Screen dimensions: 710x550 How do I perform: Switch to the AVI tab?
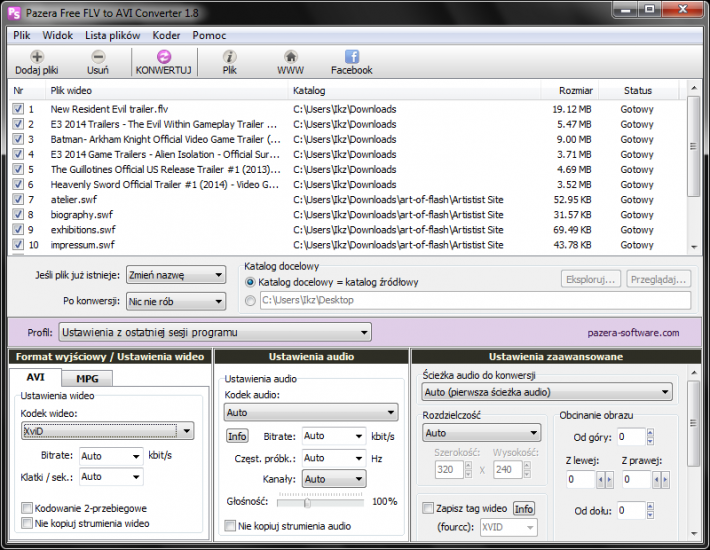pos(35,377)
